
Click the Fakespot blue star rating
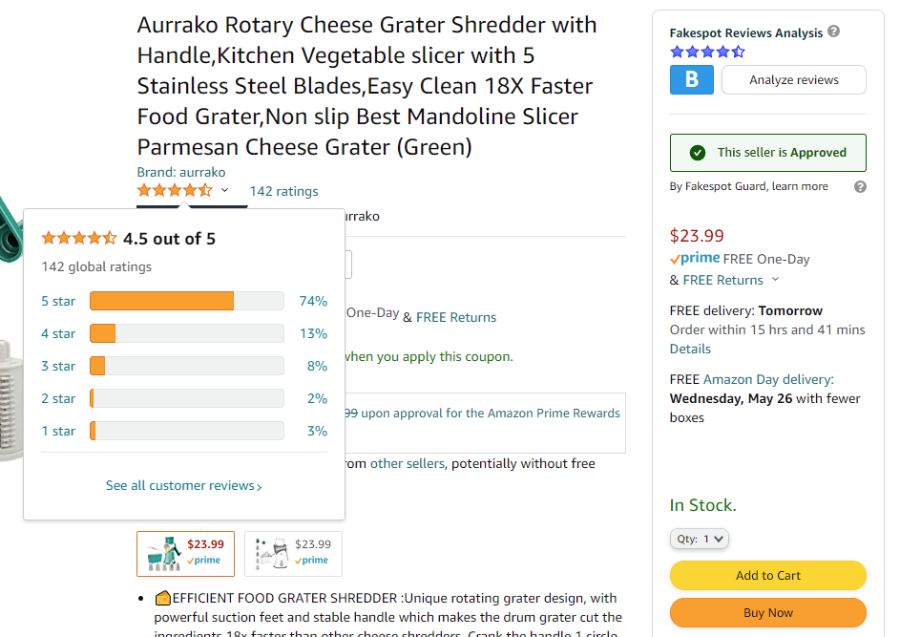[x=708, y=52]
